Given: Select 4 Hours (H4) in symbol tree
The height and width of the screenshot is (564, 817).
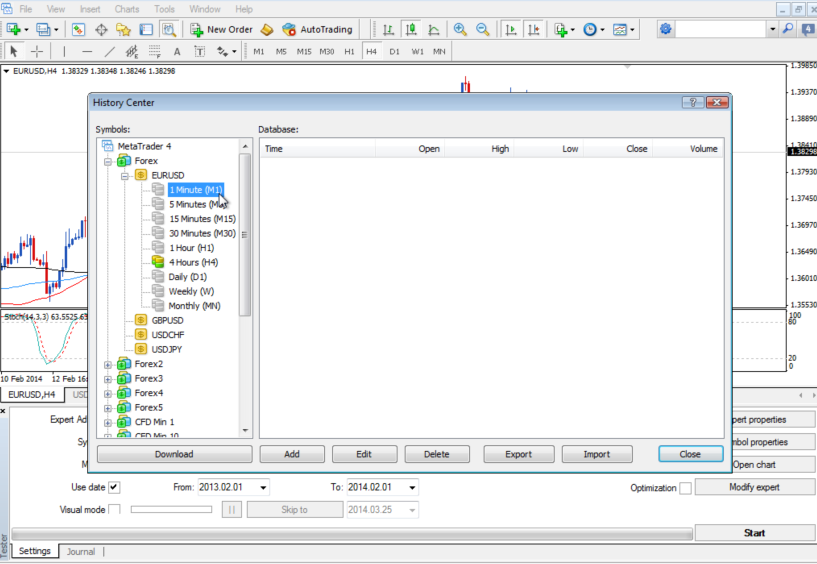Looking at the screenshot, I should tap(193, 262).
